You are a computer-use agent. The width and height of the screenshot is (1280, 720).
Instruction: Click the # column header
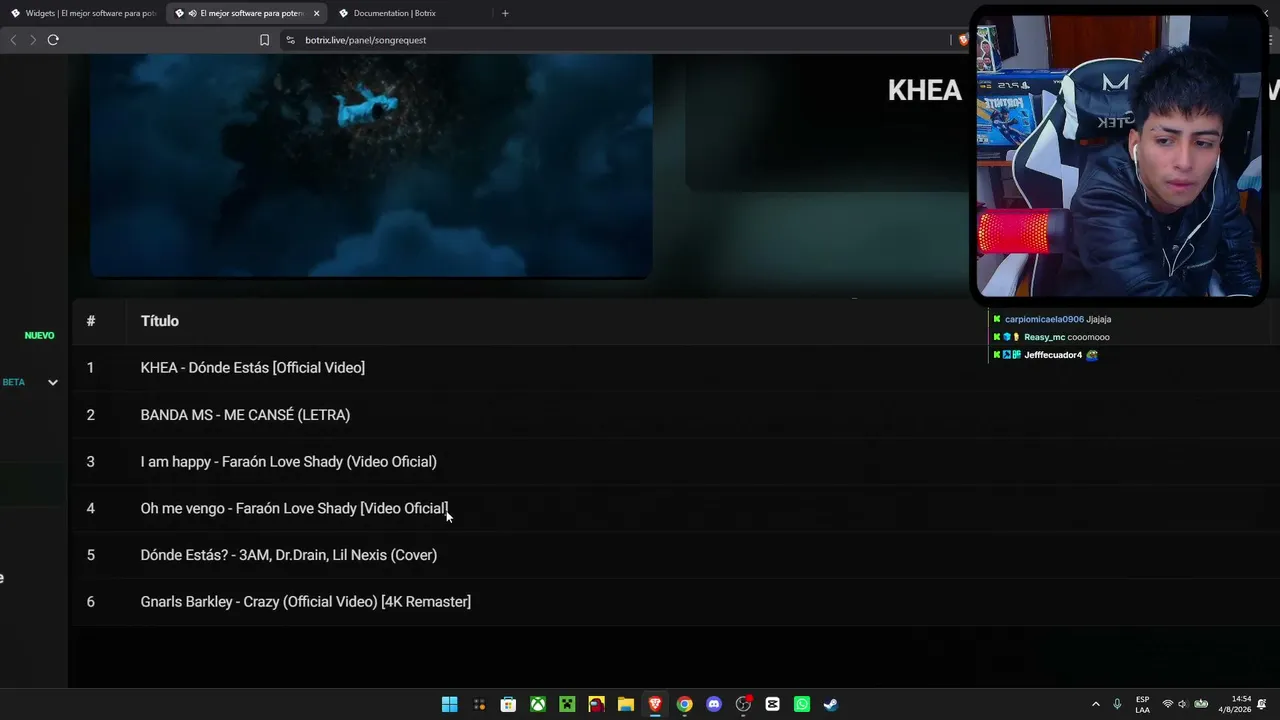tap(91, 321)
